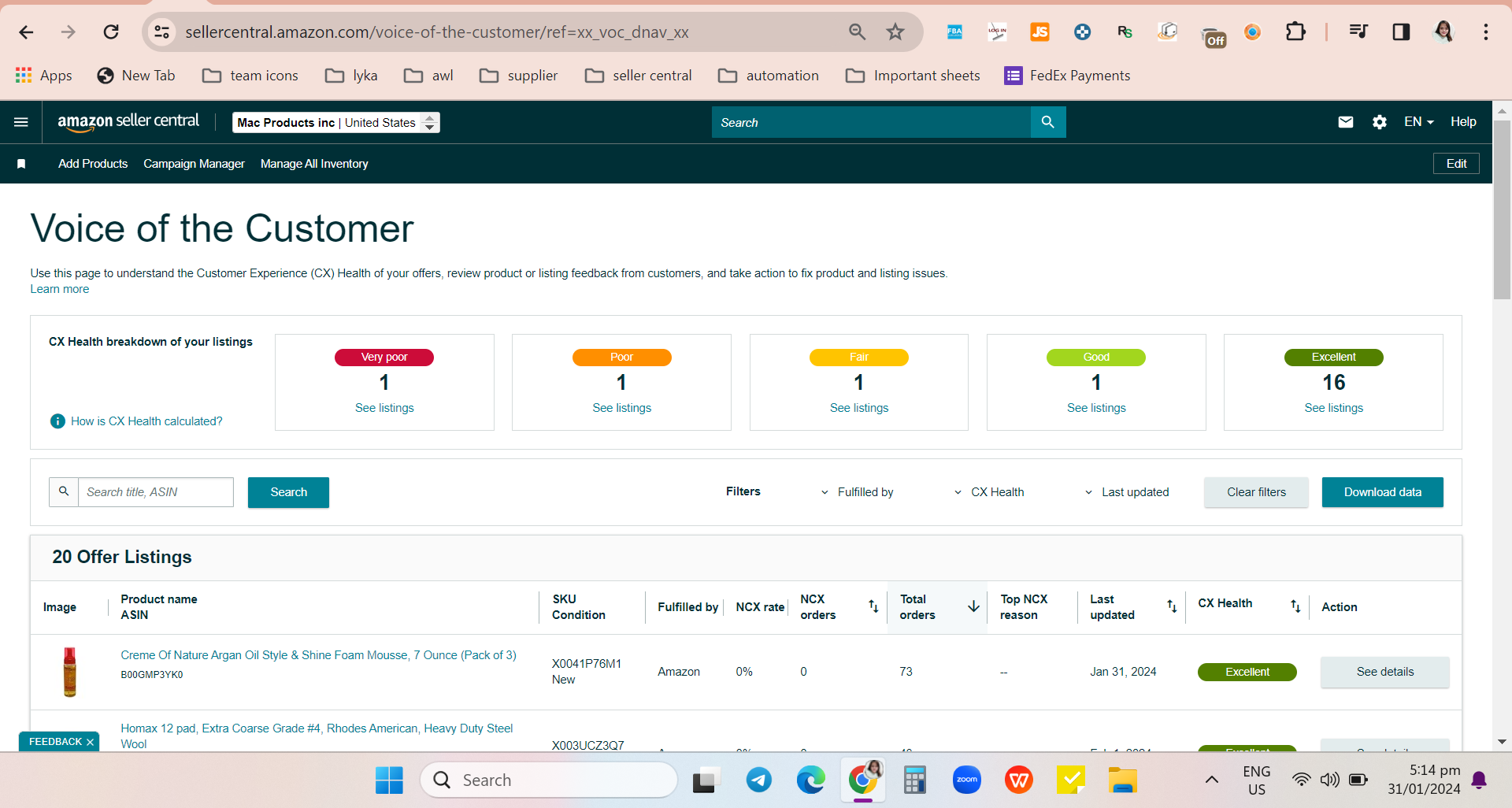This screenshot has width=1512, height=808.
Task: Click the teal Search button
Action: 288,492
